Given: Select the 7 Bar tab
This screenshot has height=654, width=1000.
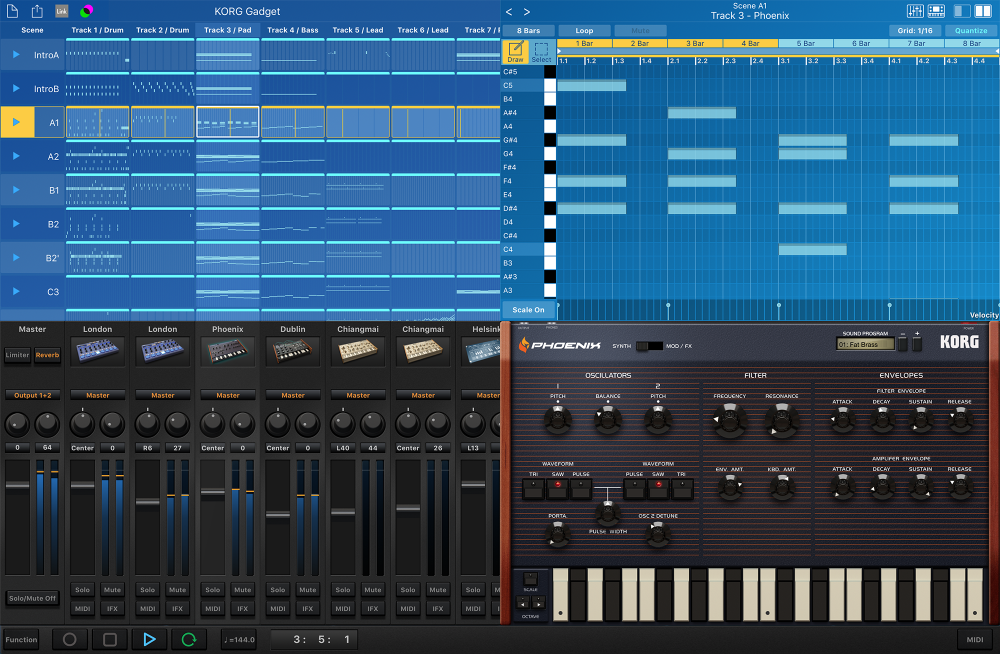Looking at the screenshot, I should (x=916, y=43).
